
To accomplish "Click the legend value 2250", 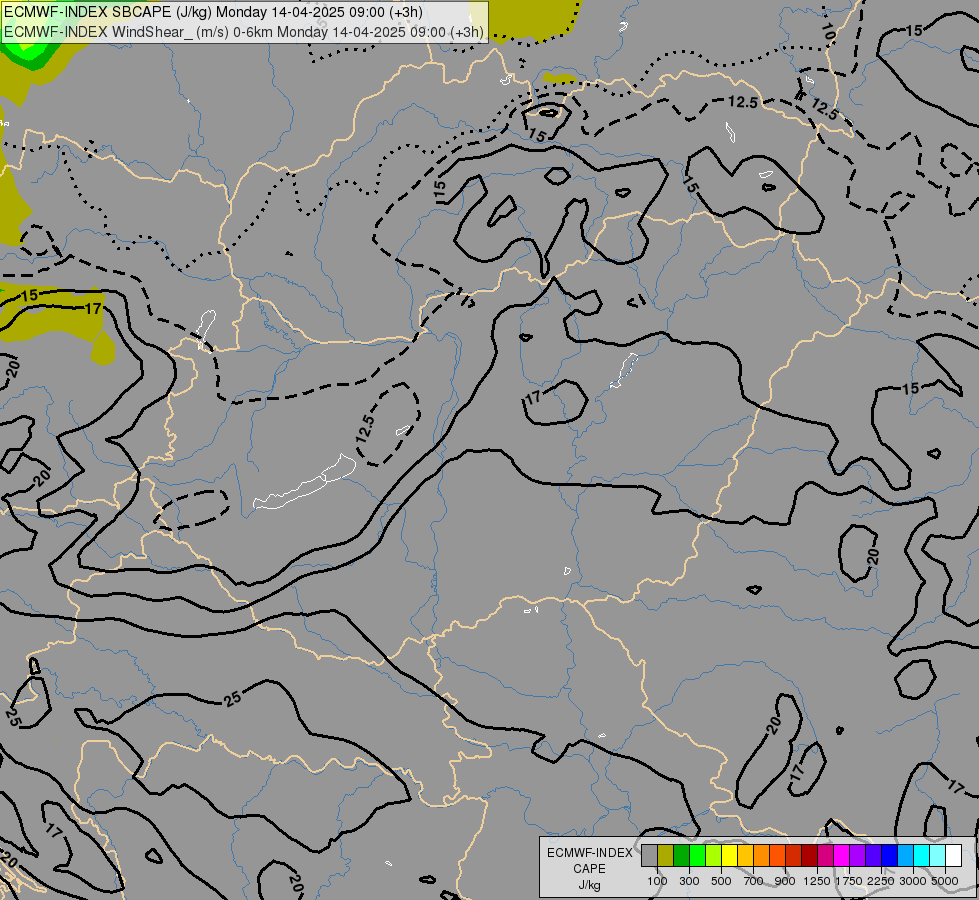I will point(881,881).
